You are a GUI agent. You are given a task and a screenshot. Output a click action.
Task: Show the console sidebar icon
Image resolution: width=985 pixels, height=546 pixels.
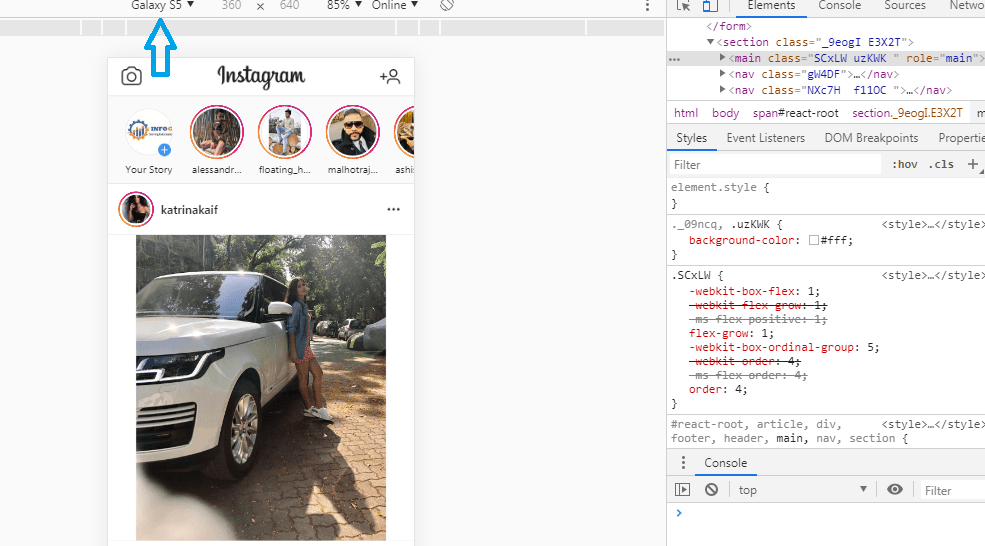682,489
